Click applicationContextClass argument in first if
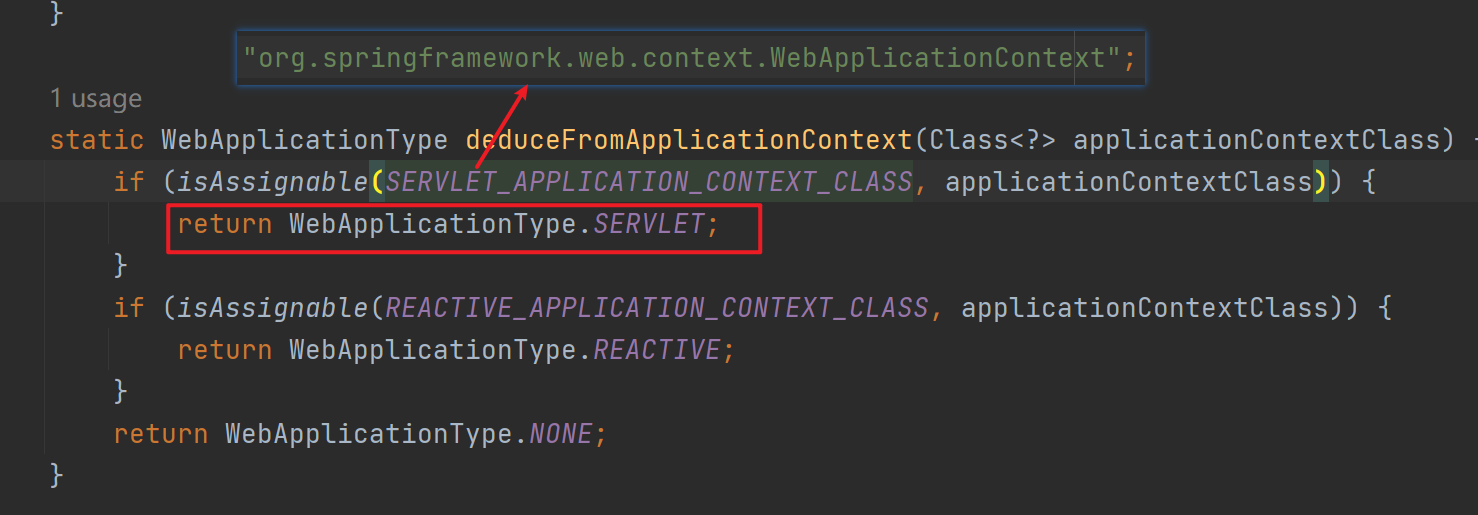 (x=1129, y=182)
